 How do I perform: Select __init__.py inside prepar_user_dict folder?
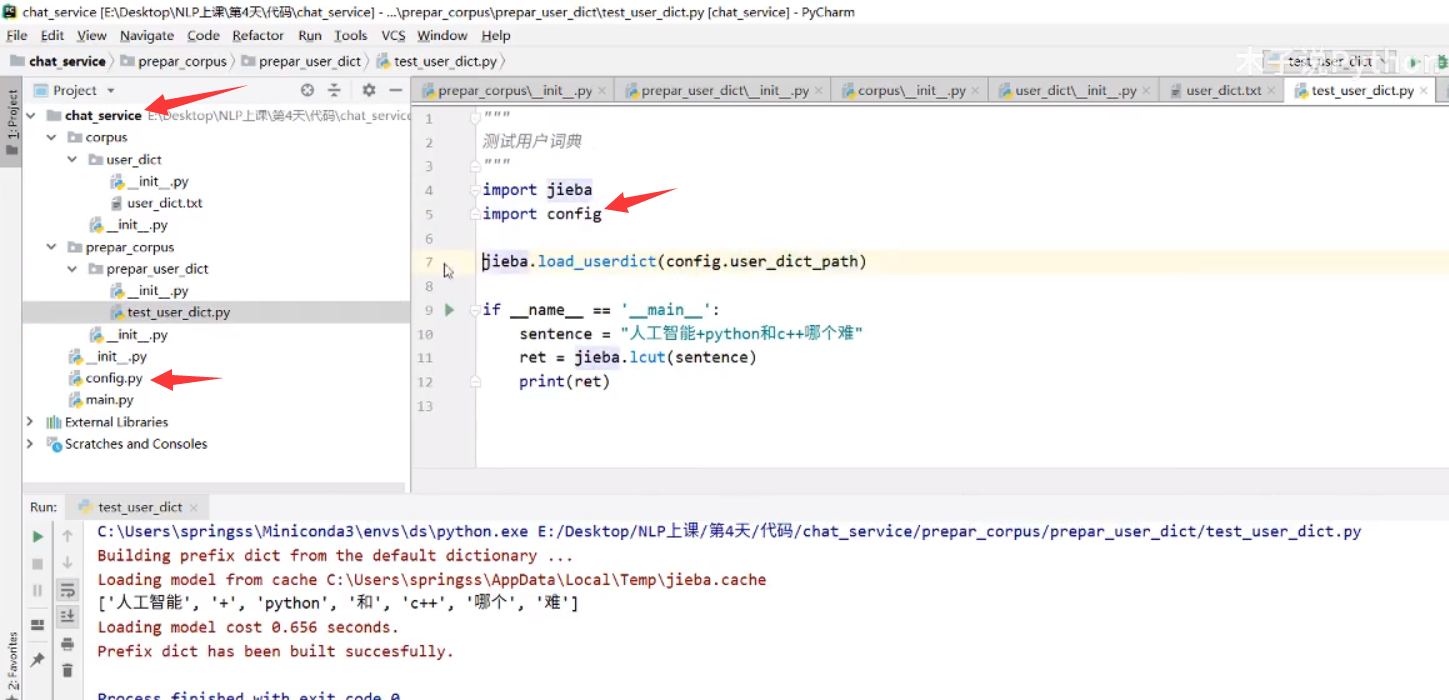157,291
